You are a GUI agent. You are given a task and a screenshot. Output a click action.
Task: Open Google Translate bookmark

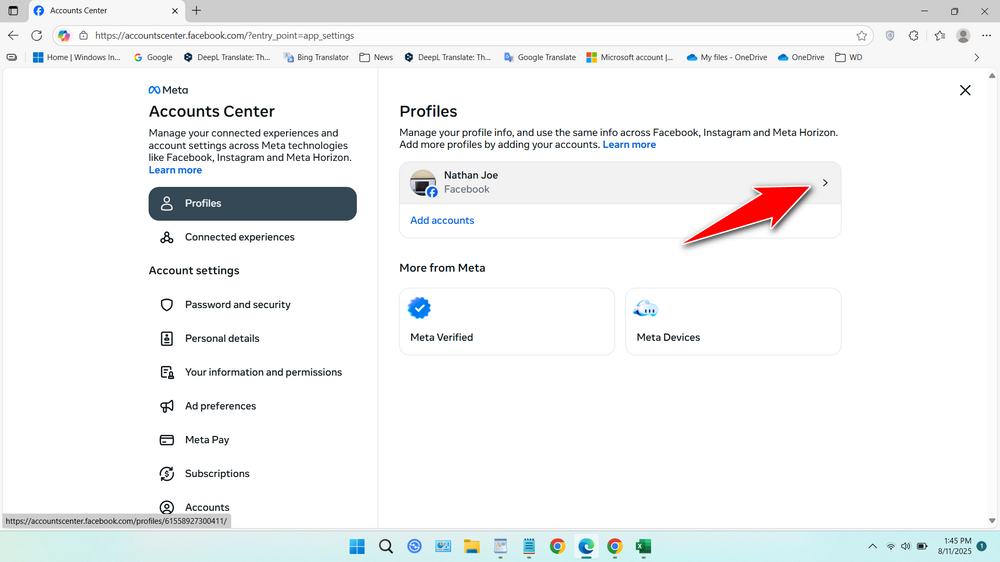540,57
